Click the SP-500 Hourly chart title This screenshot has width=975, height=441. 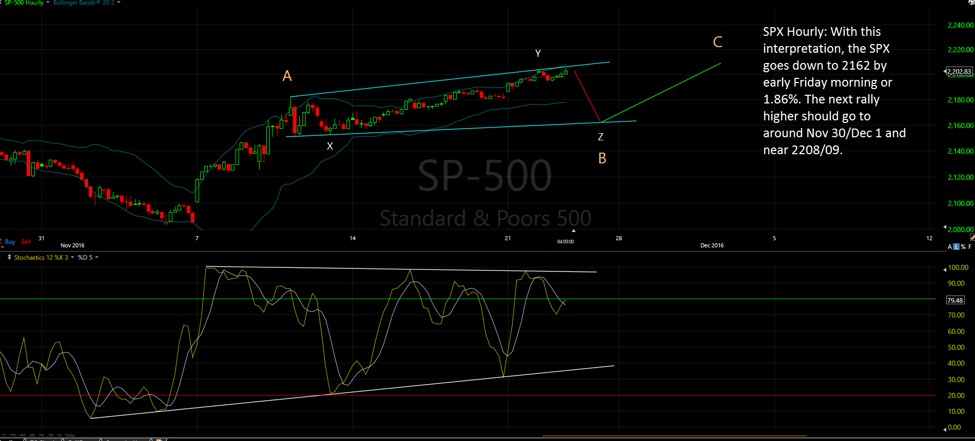click(x=24, y=2)
